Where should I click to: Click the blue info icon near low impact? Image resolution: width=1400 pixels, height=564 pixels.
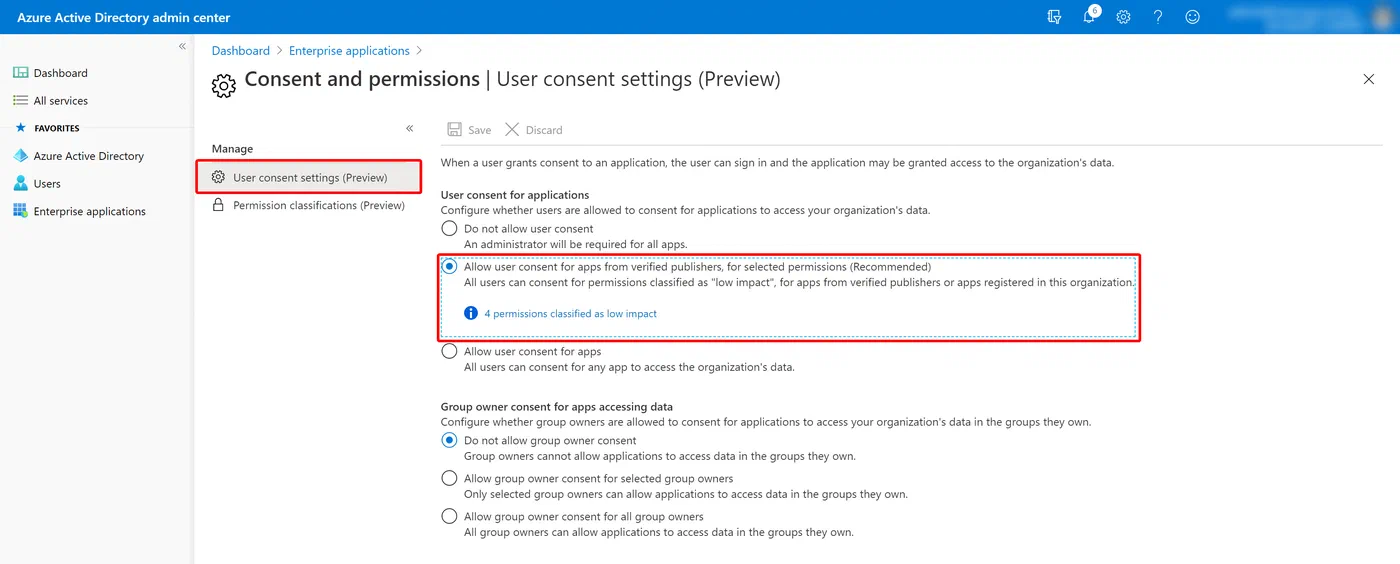click(471, 313)
